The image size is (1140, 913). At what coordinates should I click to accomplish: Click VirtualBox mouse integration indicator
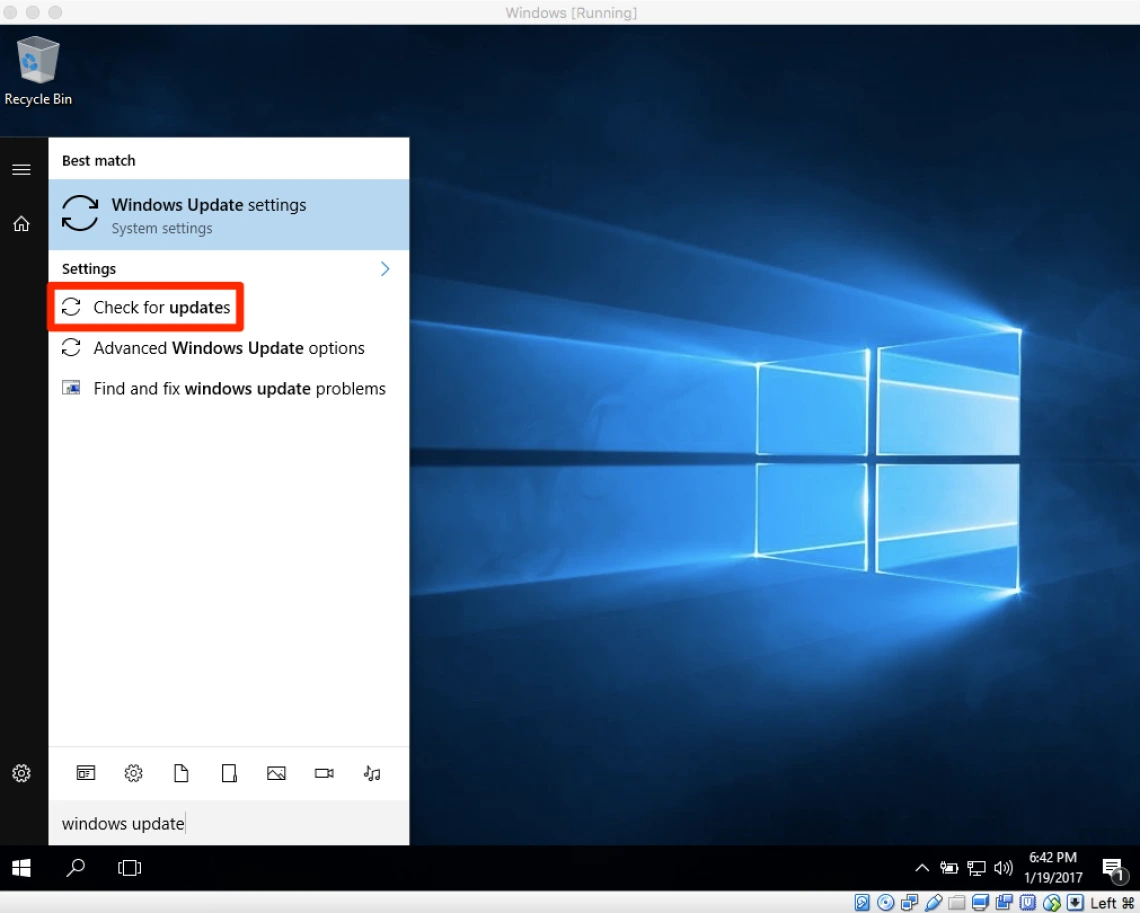(1051, 903)
